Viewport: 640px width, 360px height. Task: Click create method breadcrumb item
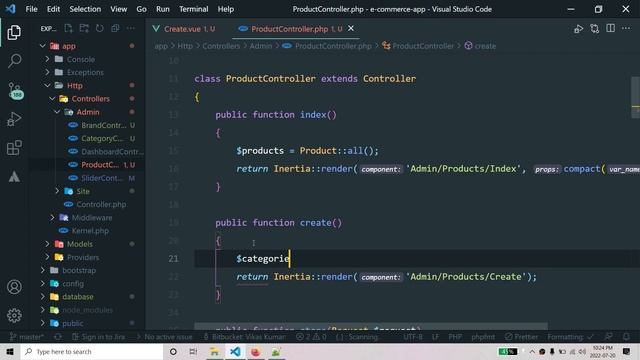(x=480, y=46)
